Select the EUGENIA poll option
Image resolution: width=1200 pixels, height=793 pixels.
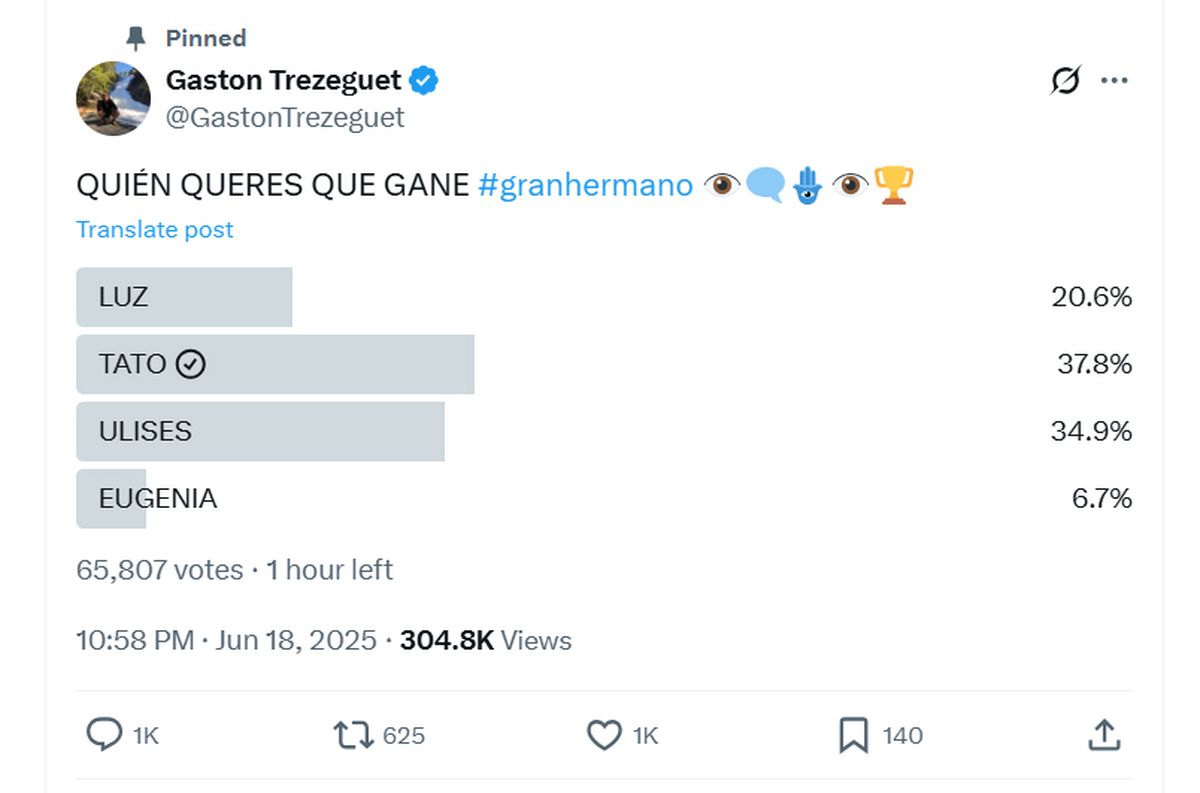(x=604, y=498)
